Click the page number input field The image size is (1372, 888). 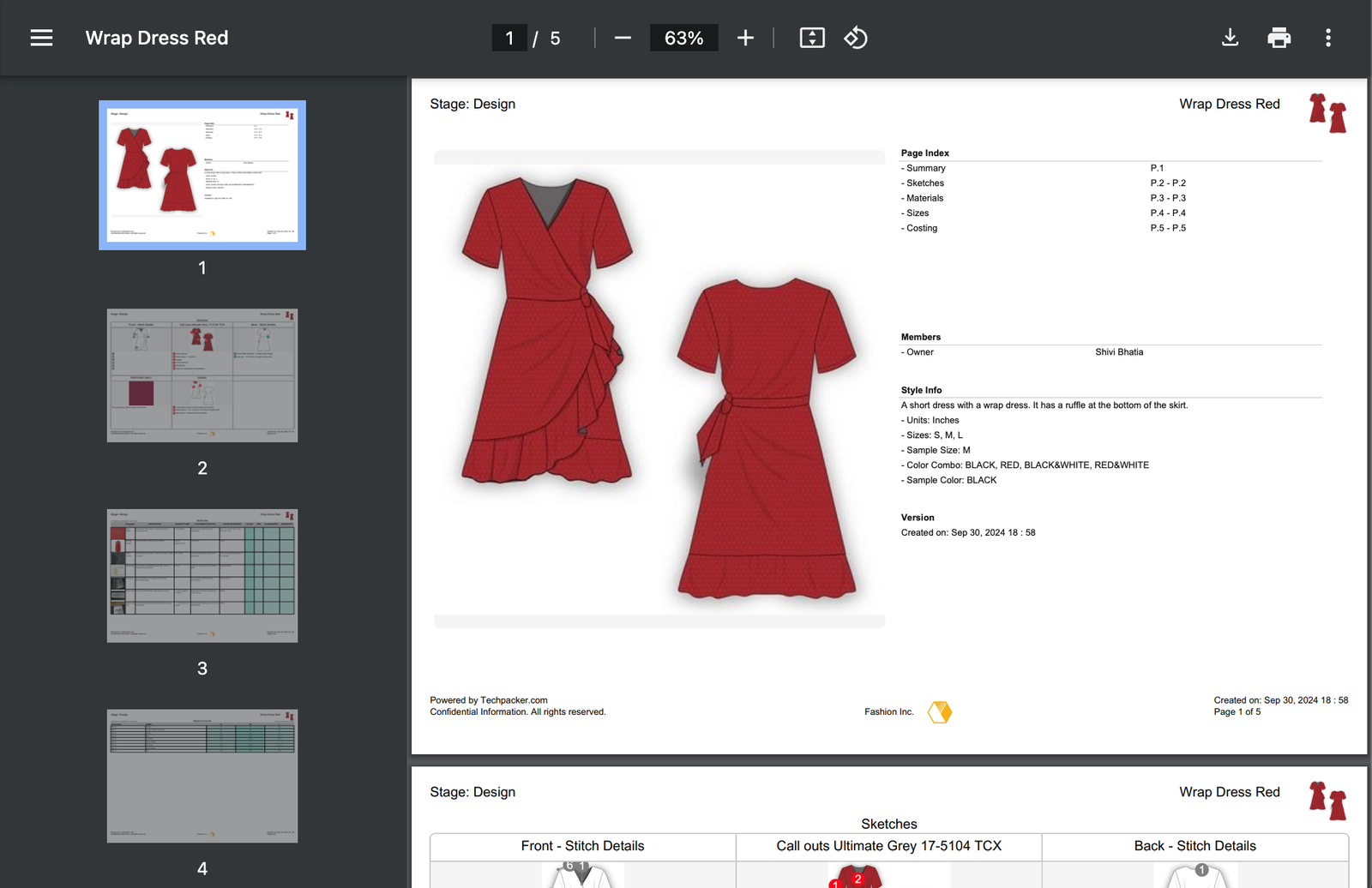click(509, 38)
